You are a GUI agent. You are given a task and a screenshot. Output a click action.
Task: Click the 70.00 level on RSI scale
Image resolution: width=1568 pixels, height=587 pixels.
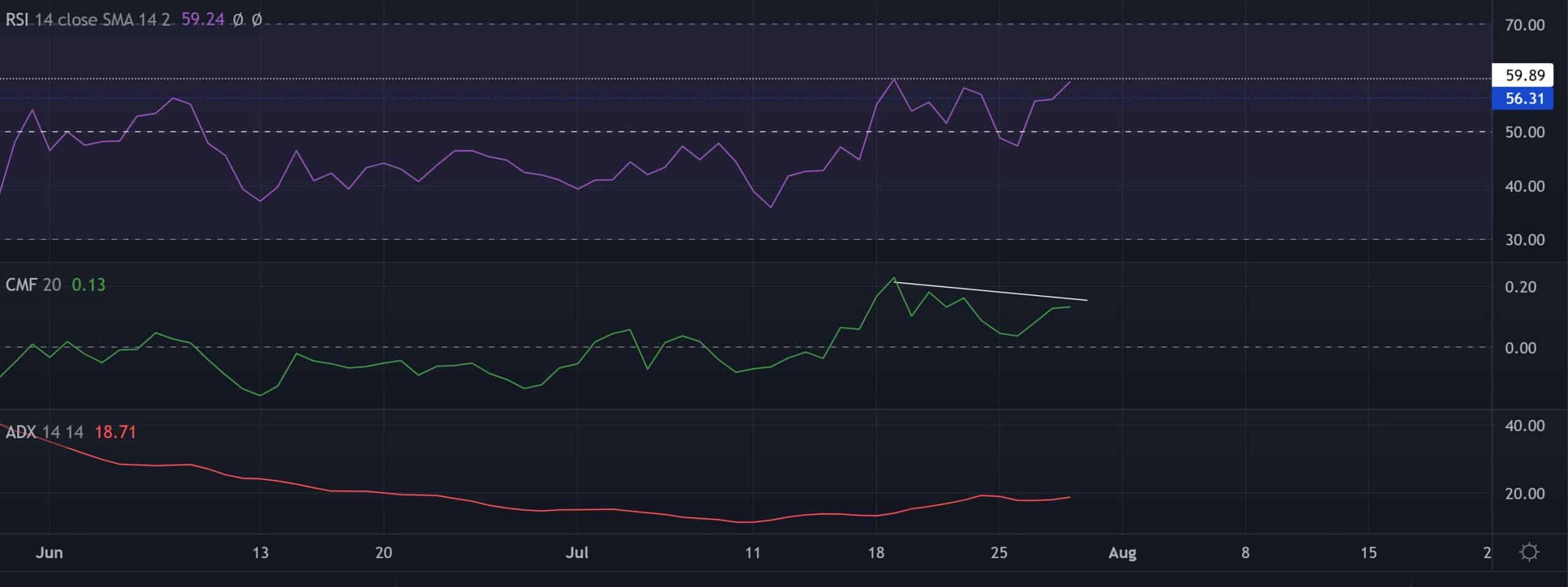[1525, 25]
